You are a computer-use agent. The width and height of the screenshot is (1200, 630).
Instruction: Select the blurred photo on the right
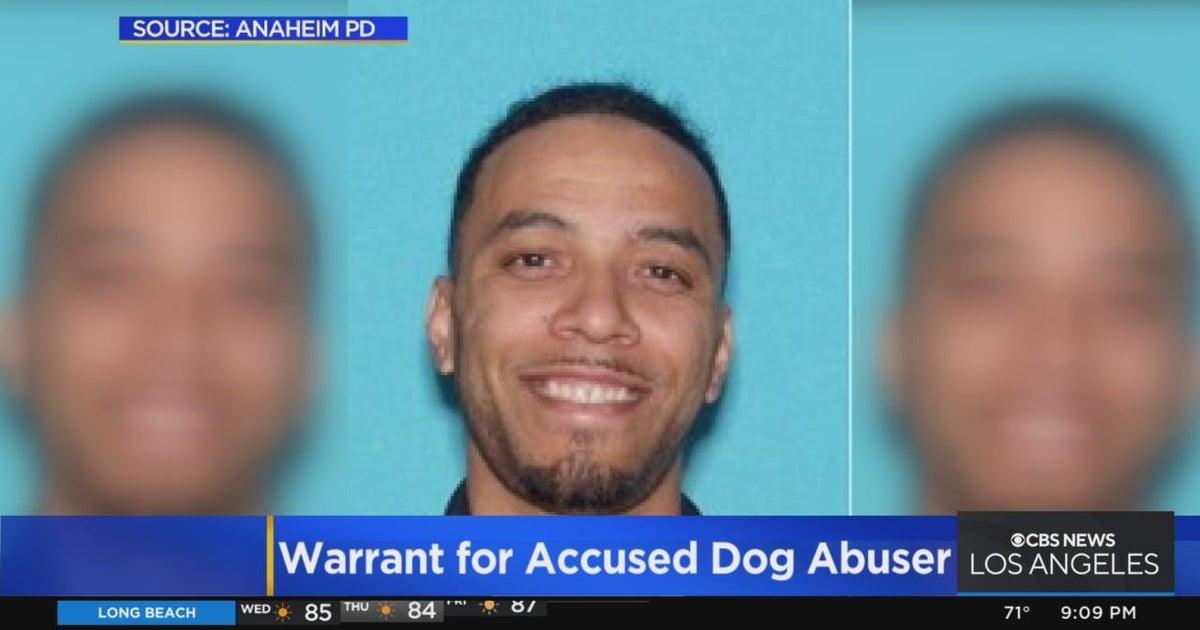tap(1026, 258)
